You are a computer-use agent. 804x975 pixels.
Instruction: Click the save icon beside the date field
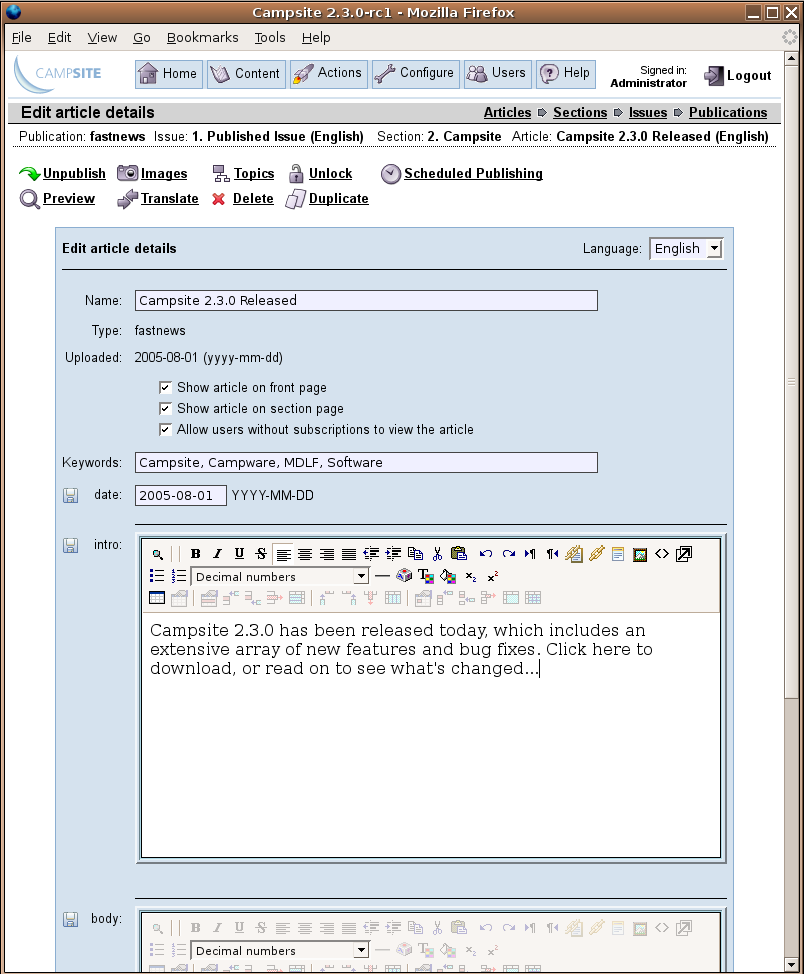(x=70, y=496)
